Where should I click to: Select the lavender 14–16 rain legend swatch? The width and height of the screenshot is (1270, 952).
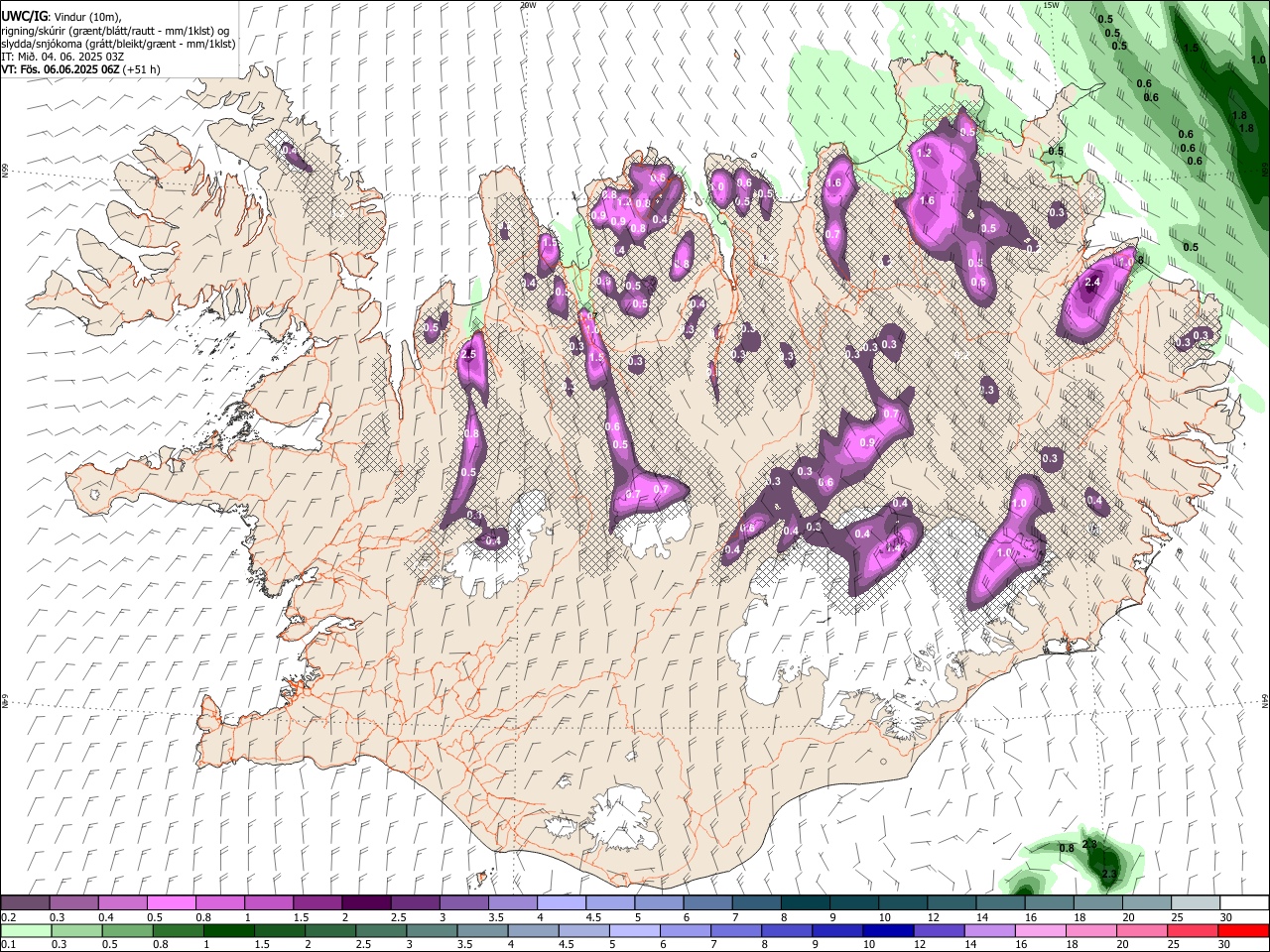pos(988,930)
